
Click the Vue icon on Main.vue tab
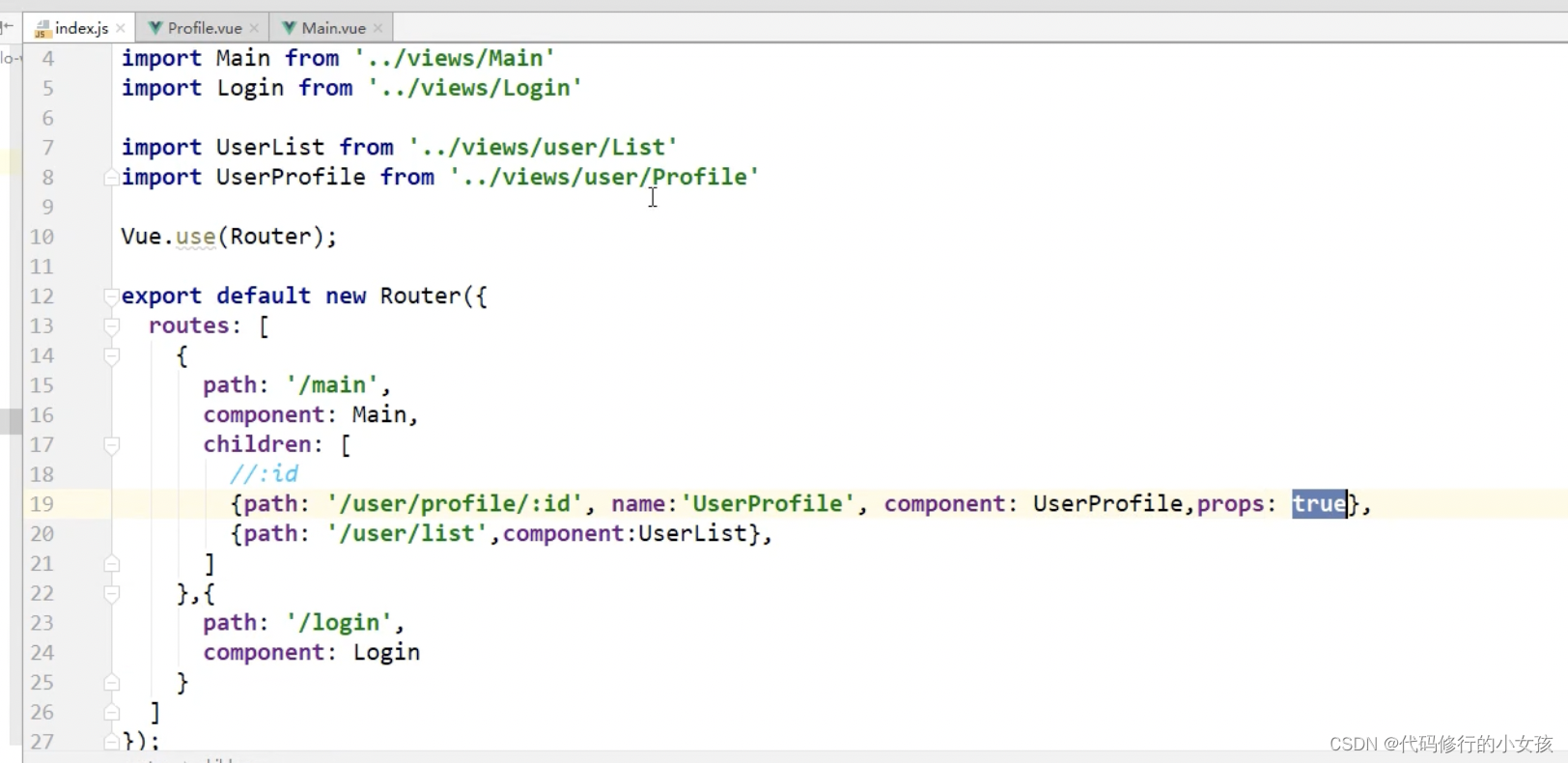pyautogui.click(x=289, y=28)
